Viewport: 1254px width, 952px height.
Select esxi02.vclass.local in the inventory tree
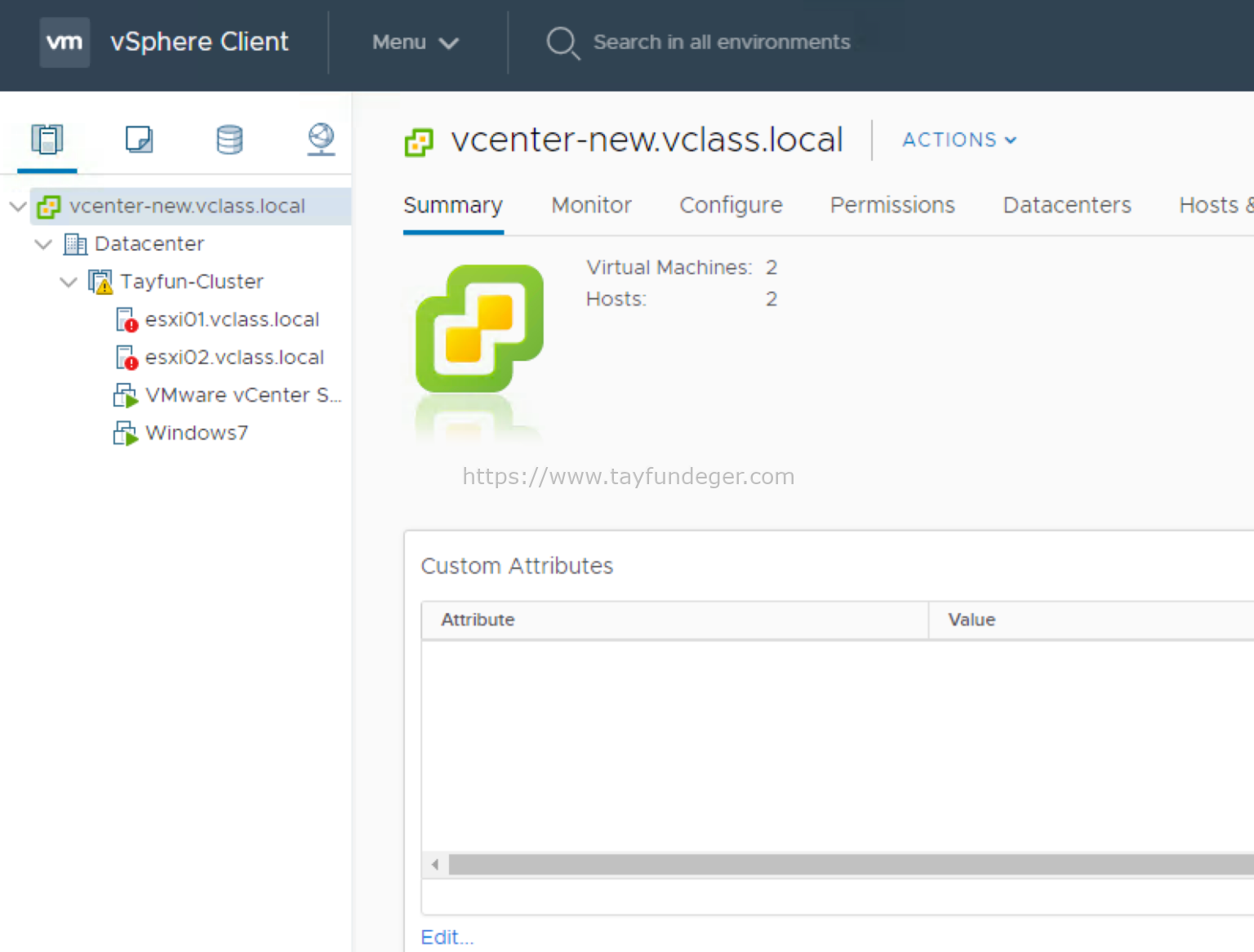(x=234, y=357)
